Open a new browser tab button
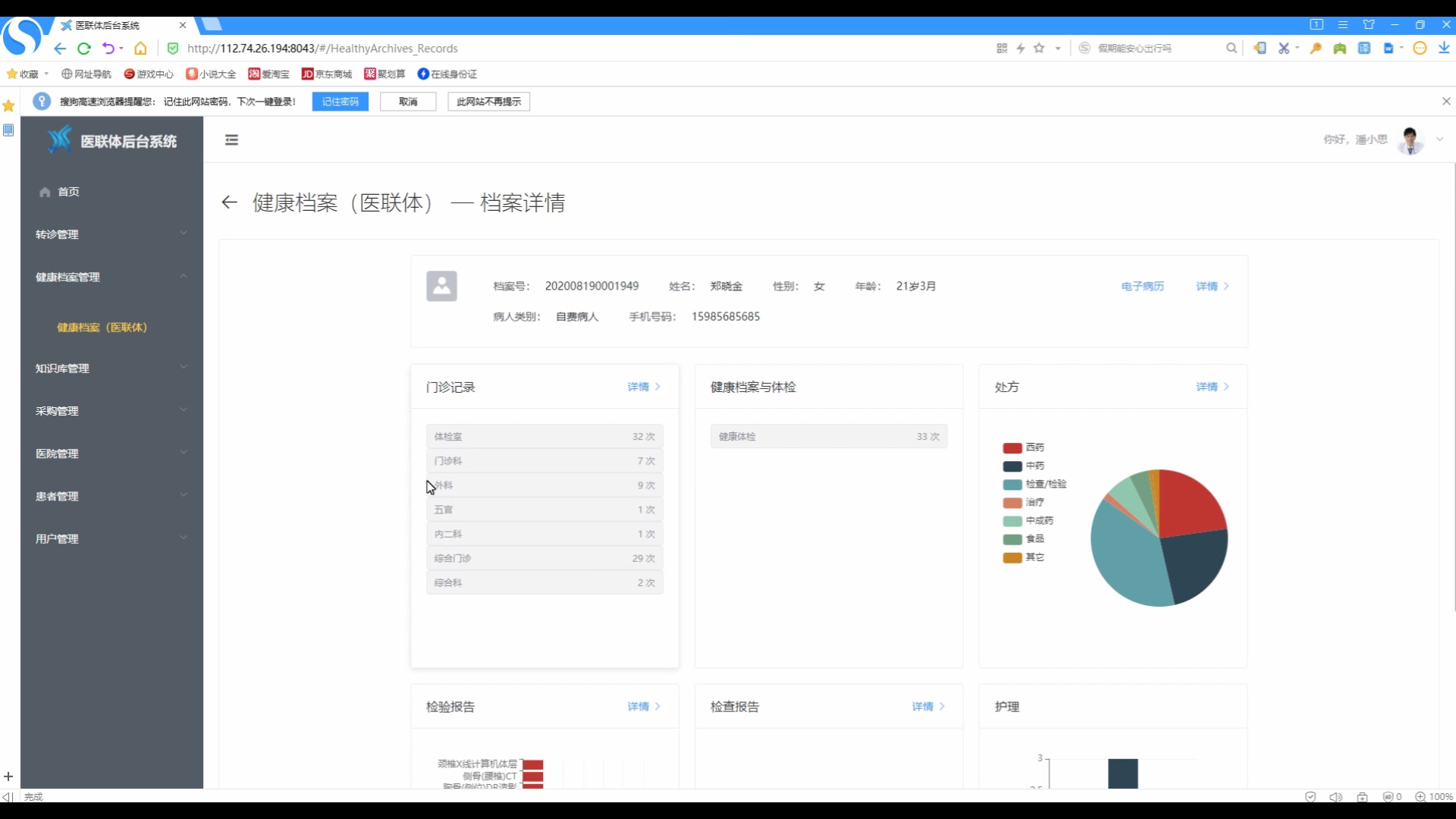This screenshot has height=819, width=1456. click(x=212, y=25)
